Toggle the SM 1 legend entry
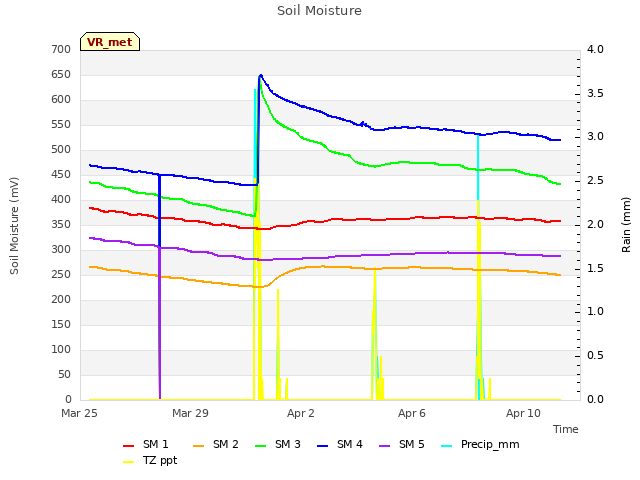This screenshot has height=480, width=640. pos(145,444)
